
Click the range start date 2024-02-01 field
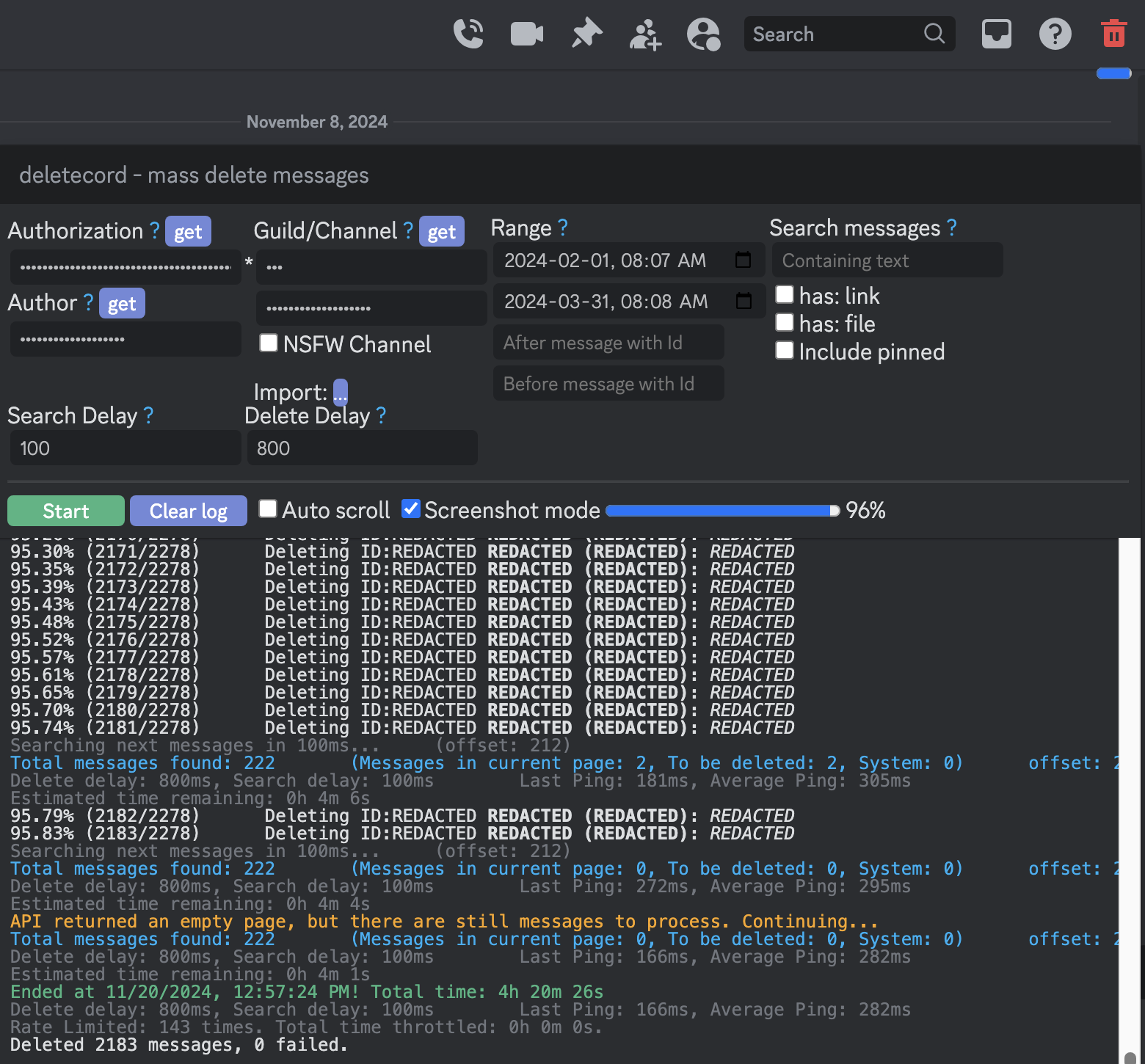[x=628, y=260]
